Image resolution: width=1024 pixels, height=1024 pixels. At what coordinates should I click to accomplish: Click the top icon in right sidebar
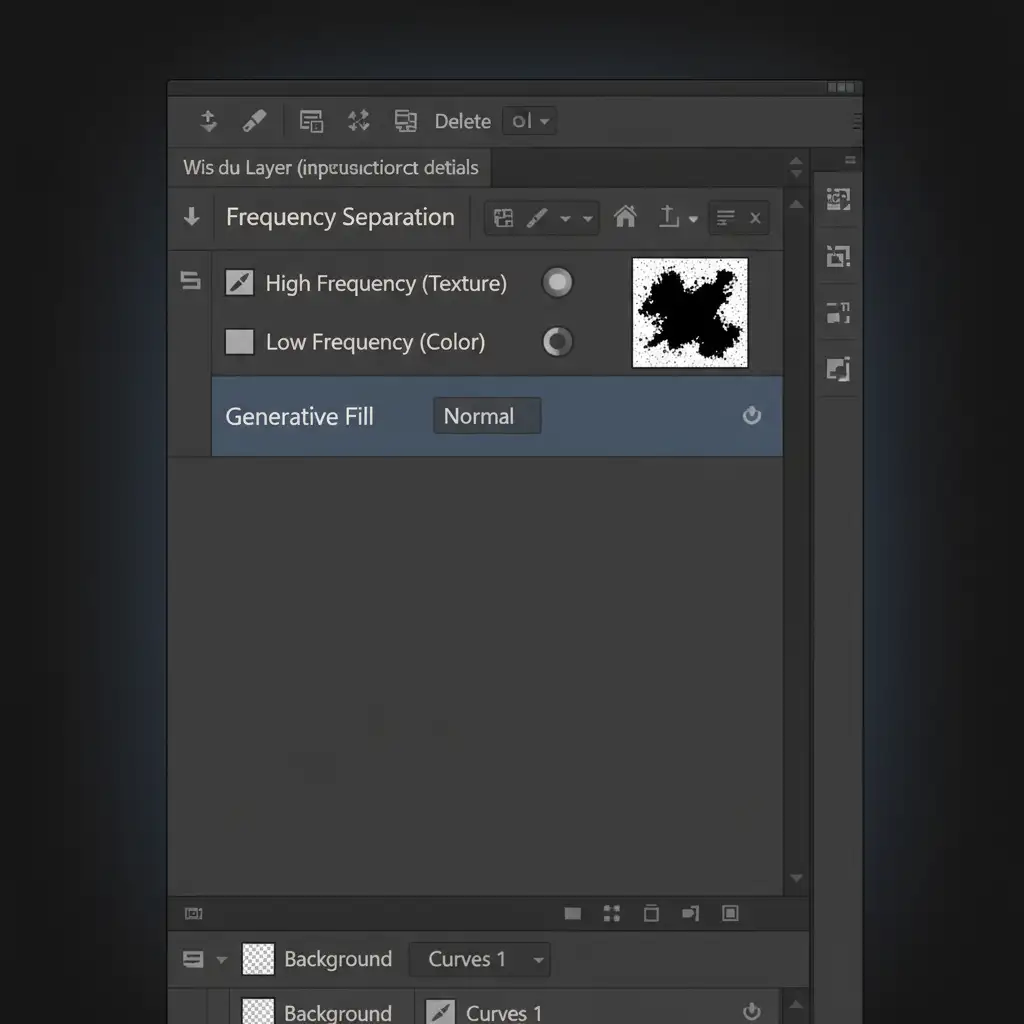pos(838,199)
